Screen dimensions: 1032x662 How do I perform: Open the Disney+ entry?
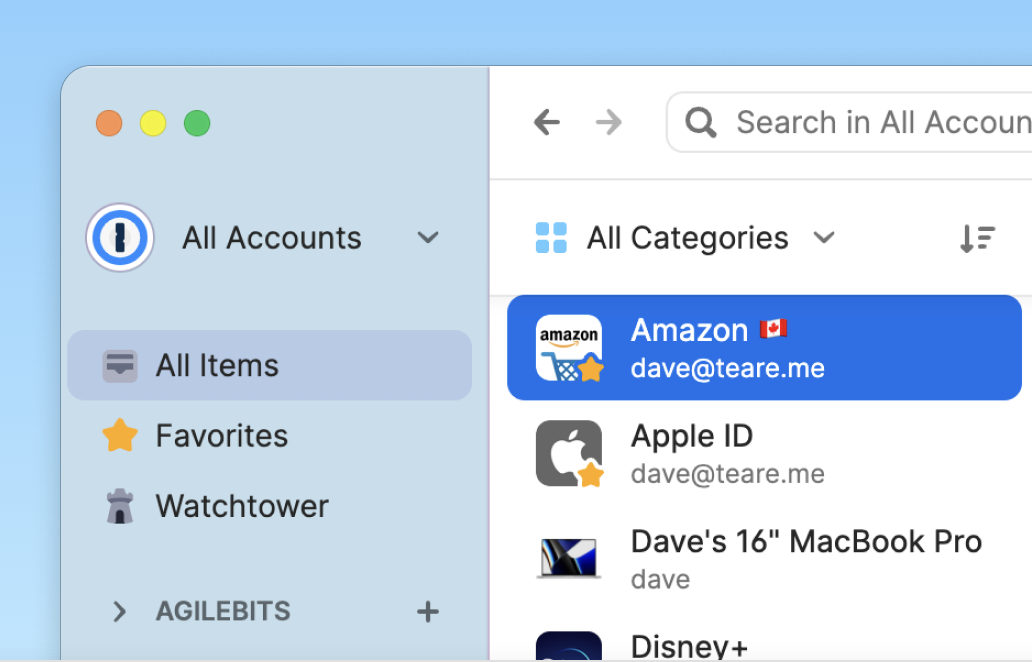[764, 644]
